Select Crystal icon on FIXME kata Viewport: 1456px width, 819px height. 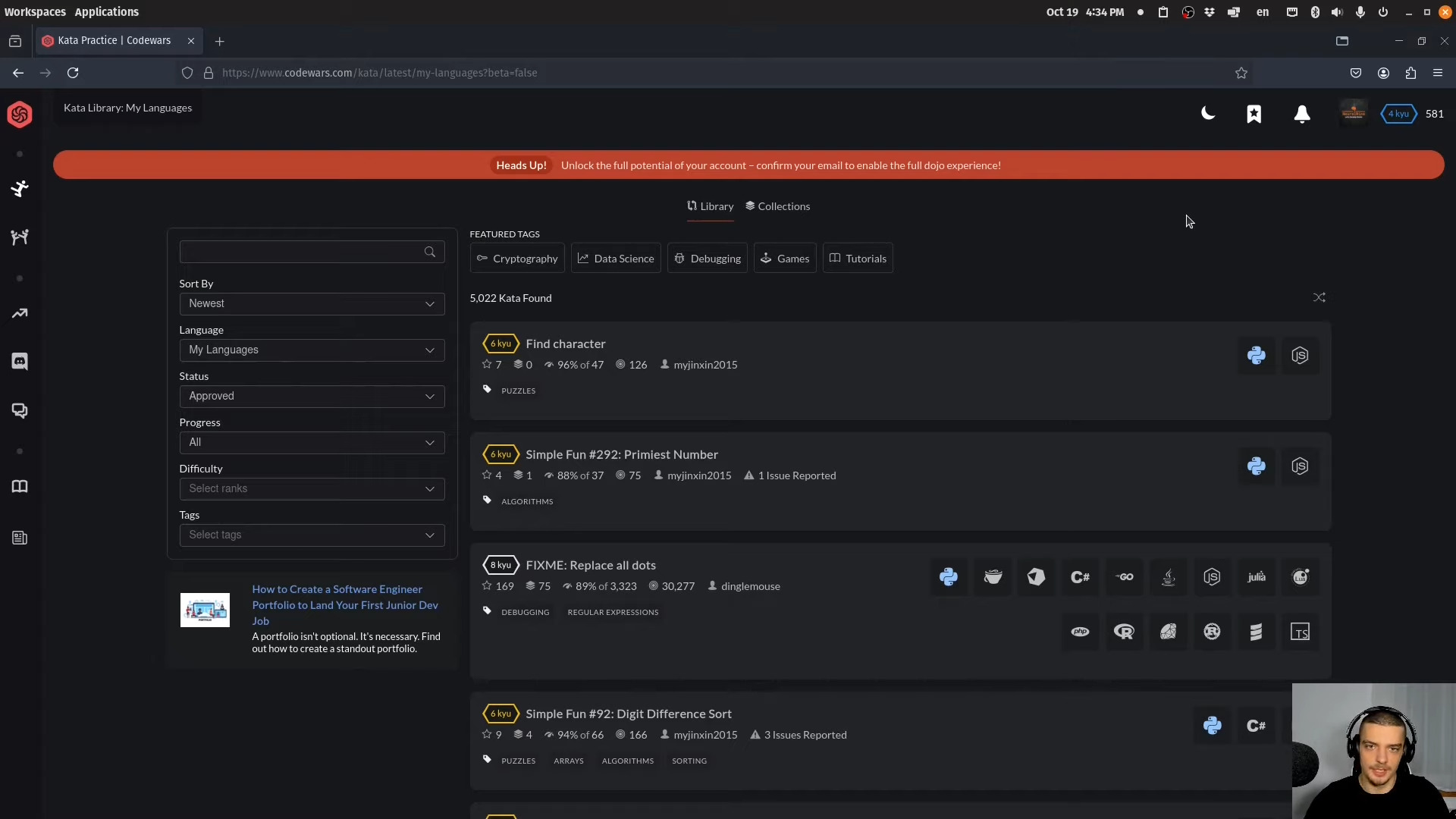(1037, 577)
